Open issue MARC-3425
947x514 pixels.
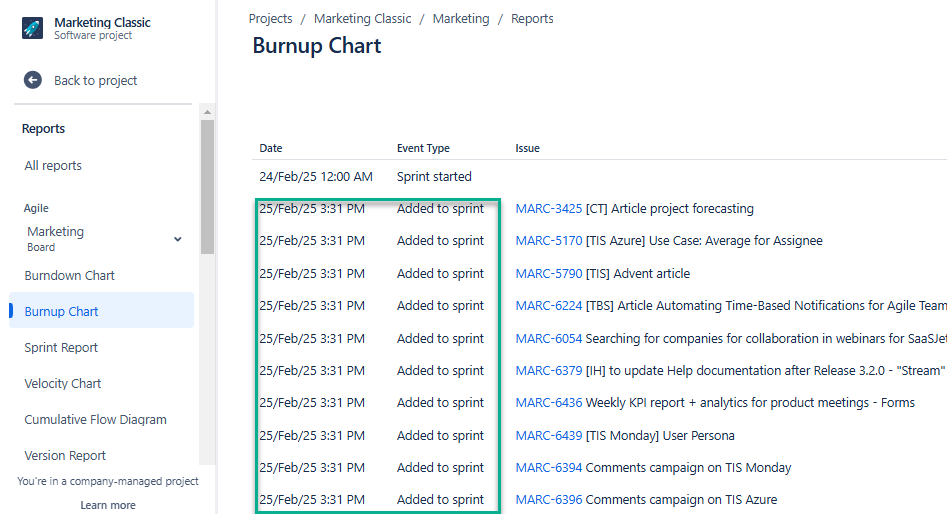[x=548, y=208]
